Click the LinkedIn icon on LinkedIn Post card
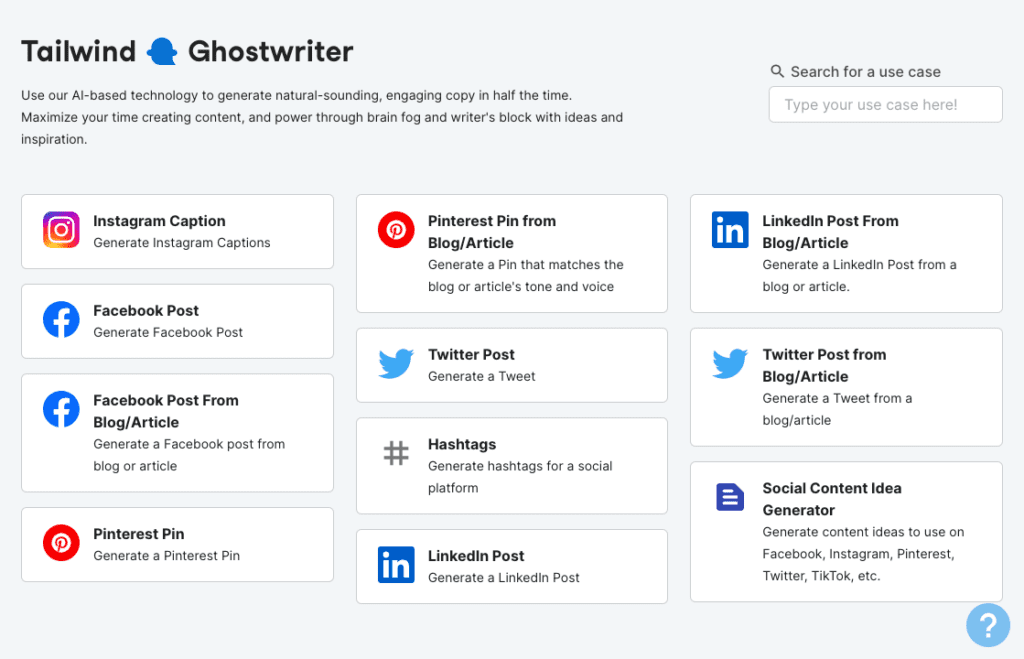Screen dimensions: 1024x659 [x=396, y=566]
